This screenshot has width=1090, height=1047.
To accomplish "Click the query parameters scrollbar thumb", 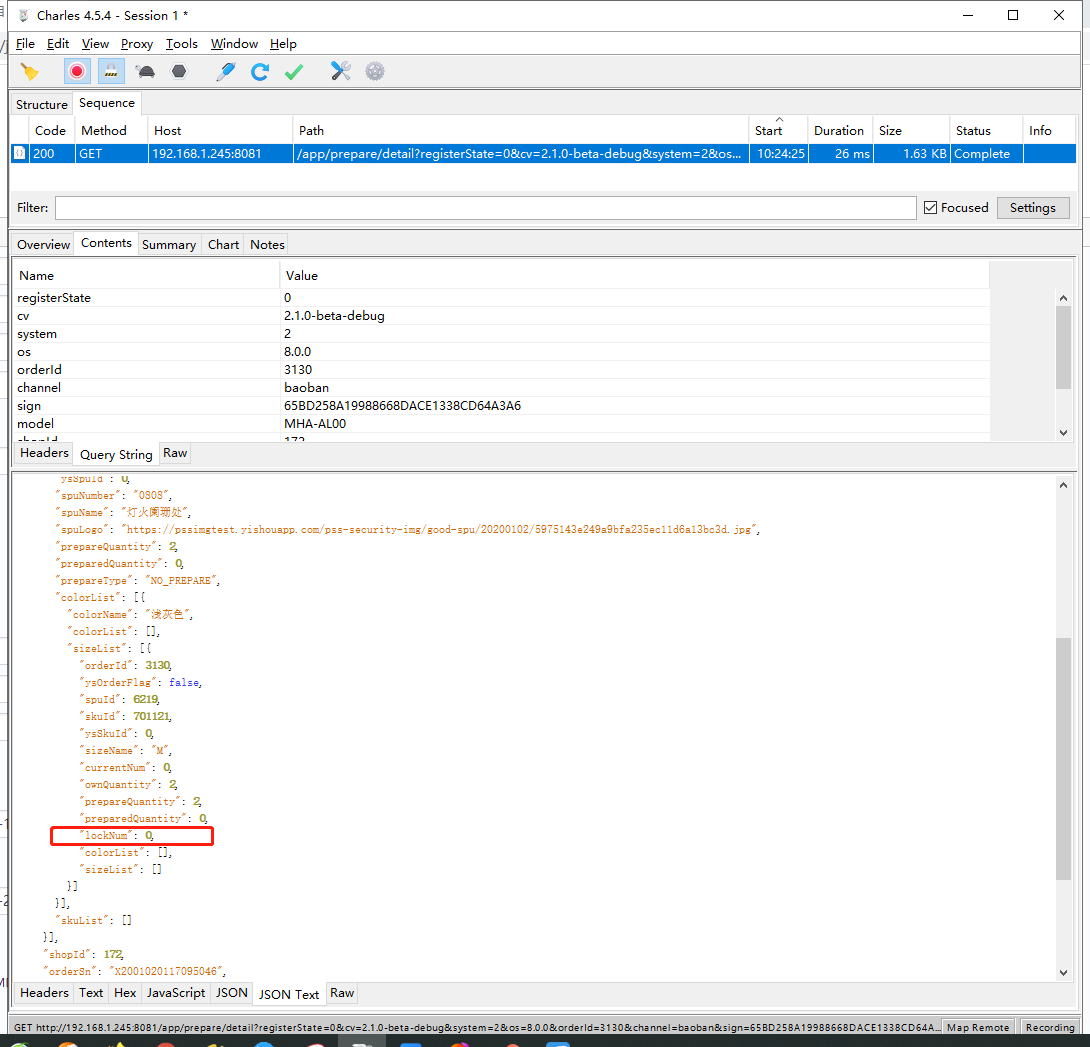I will [1063, 347].
